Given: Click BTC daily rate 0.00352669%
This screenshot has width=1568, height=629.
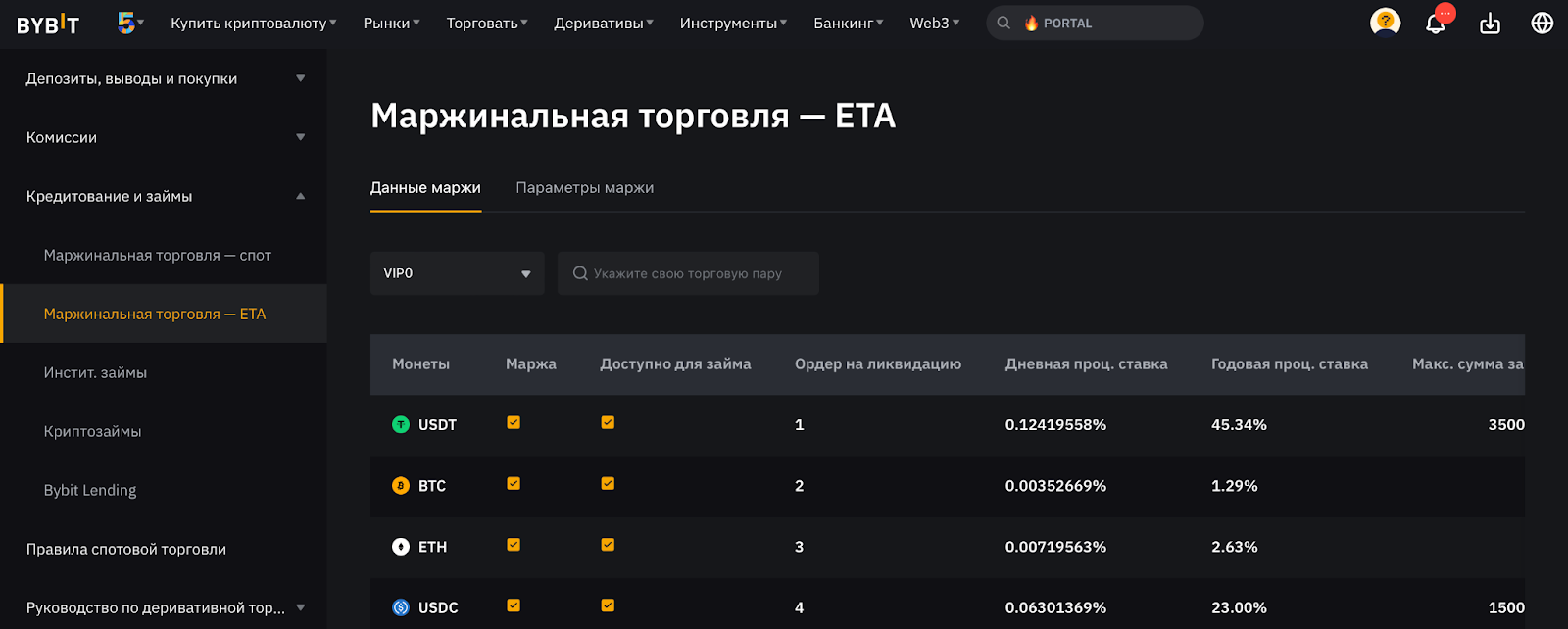Looking at the screenshot, I should 1055,485.
